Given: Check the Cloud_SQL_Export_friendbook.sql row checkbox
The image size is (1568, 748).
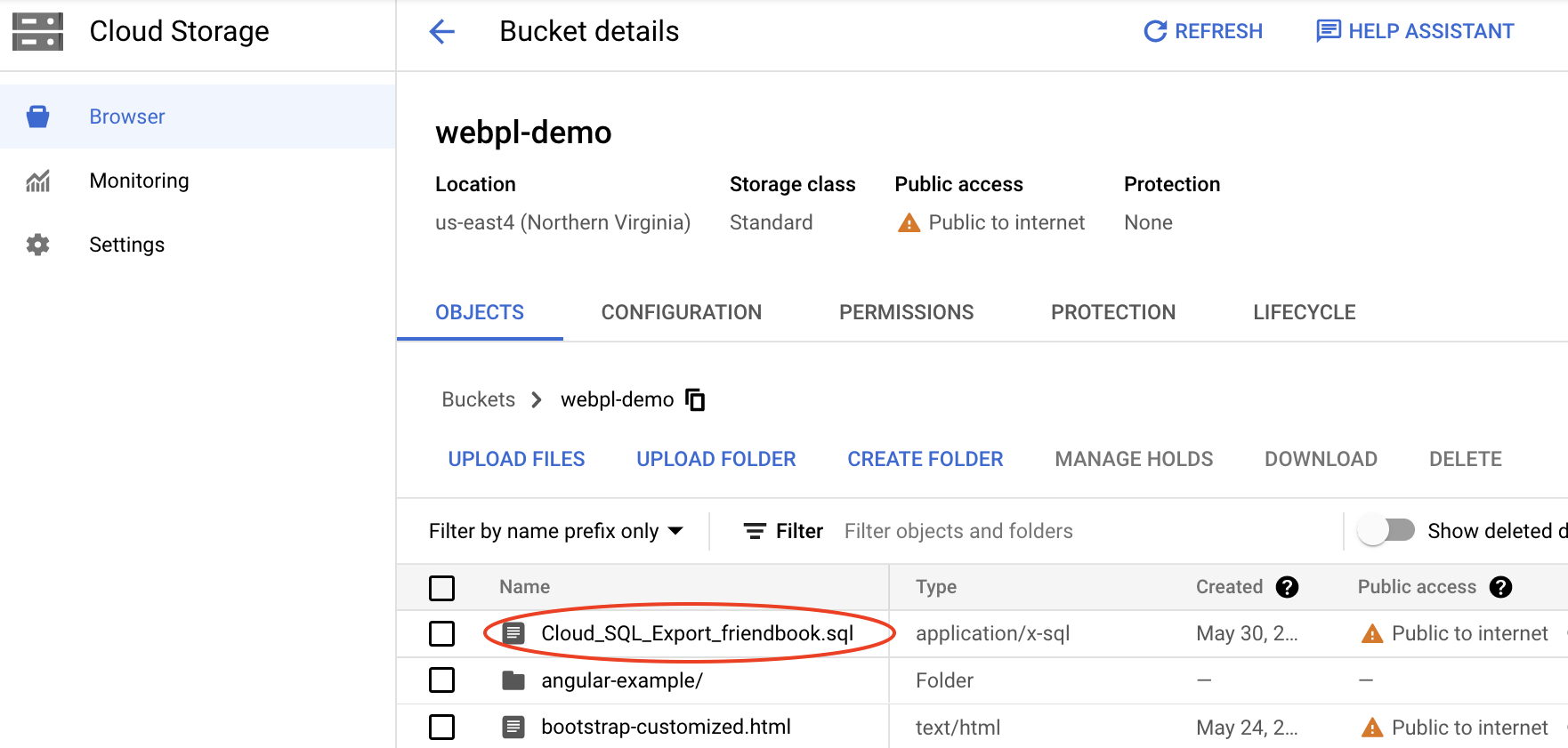Looking at the screenshot, I should pos(442,634).
